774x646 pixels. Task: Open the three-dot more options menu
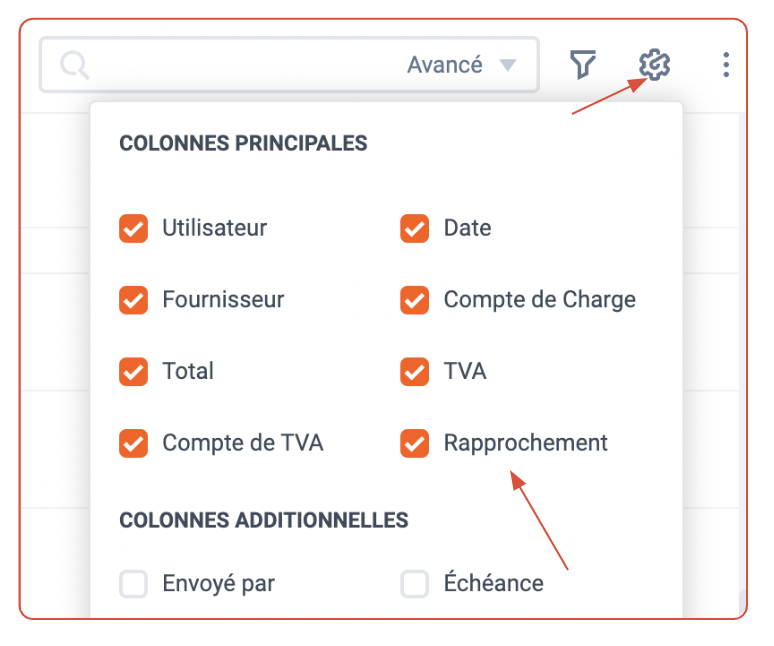point(726,65)
